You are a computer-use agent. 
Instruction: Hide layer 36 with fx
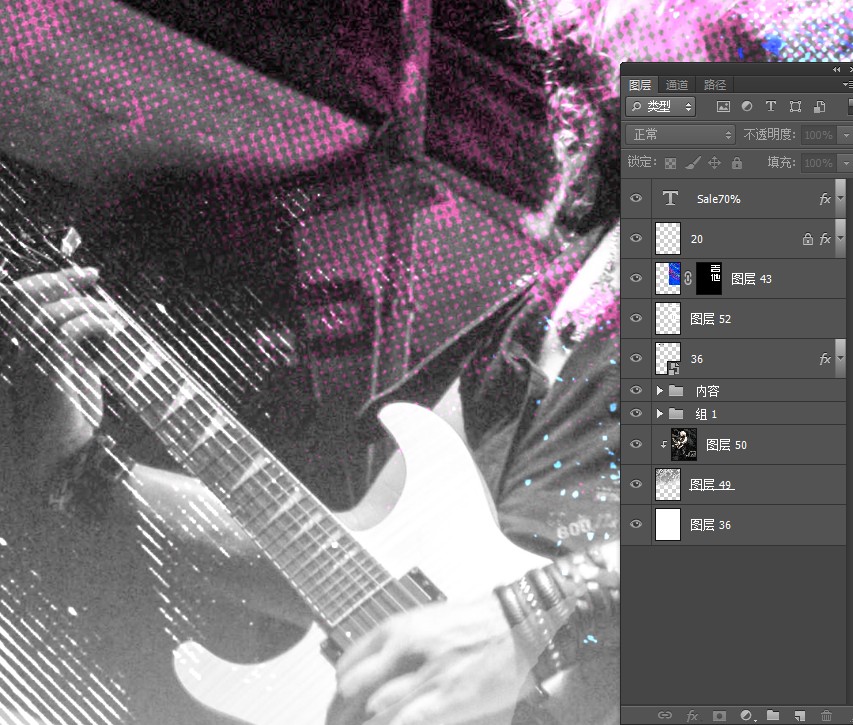[x=636, y=358]
